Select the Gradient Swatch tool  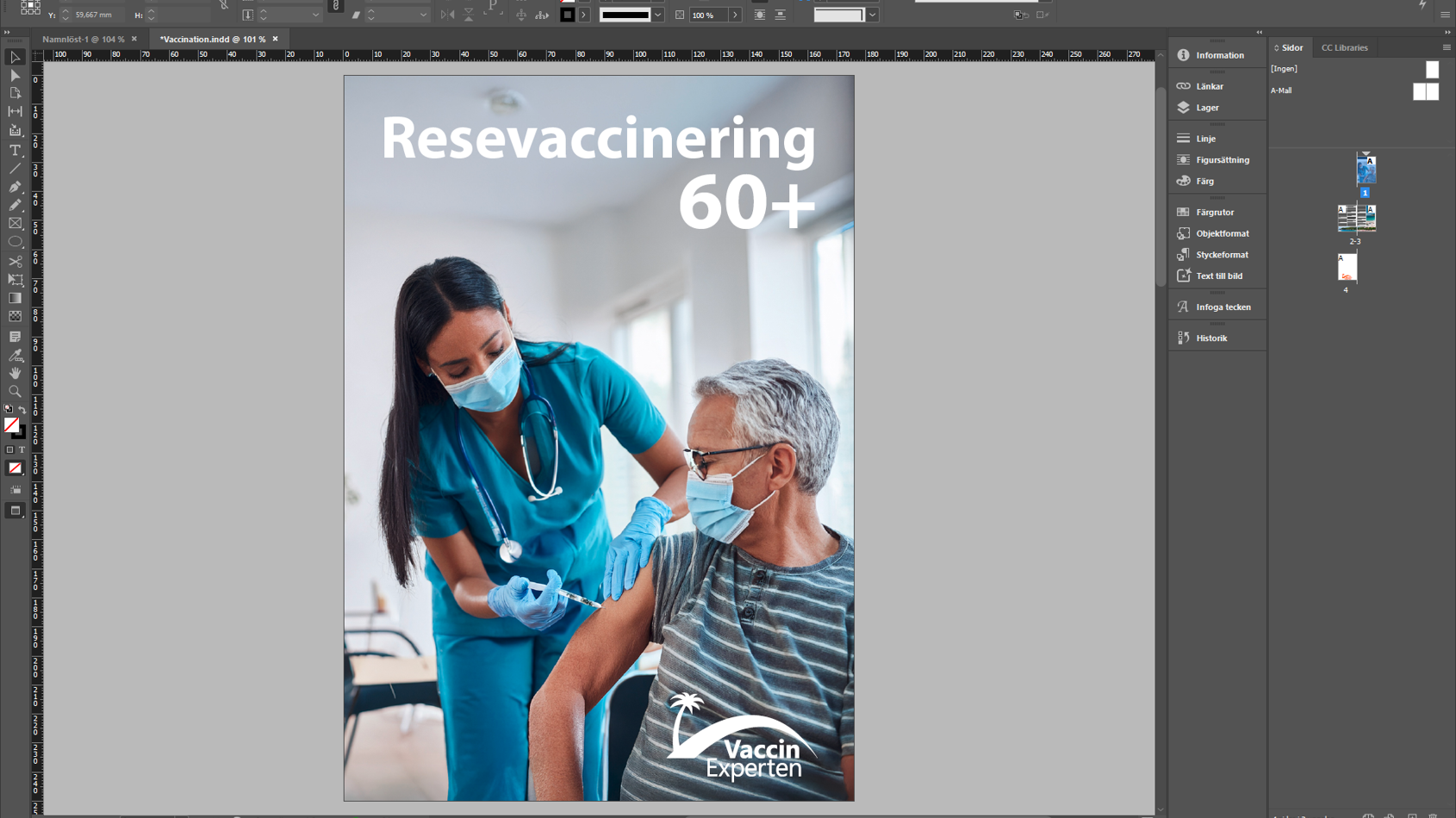pyautogui.click(x=15, y=298)
